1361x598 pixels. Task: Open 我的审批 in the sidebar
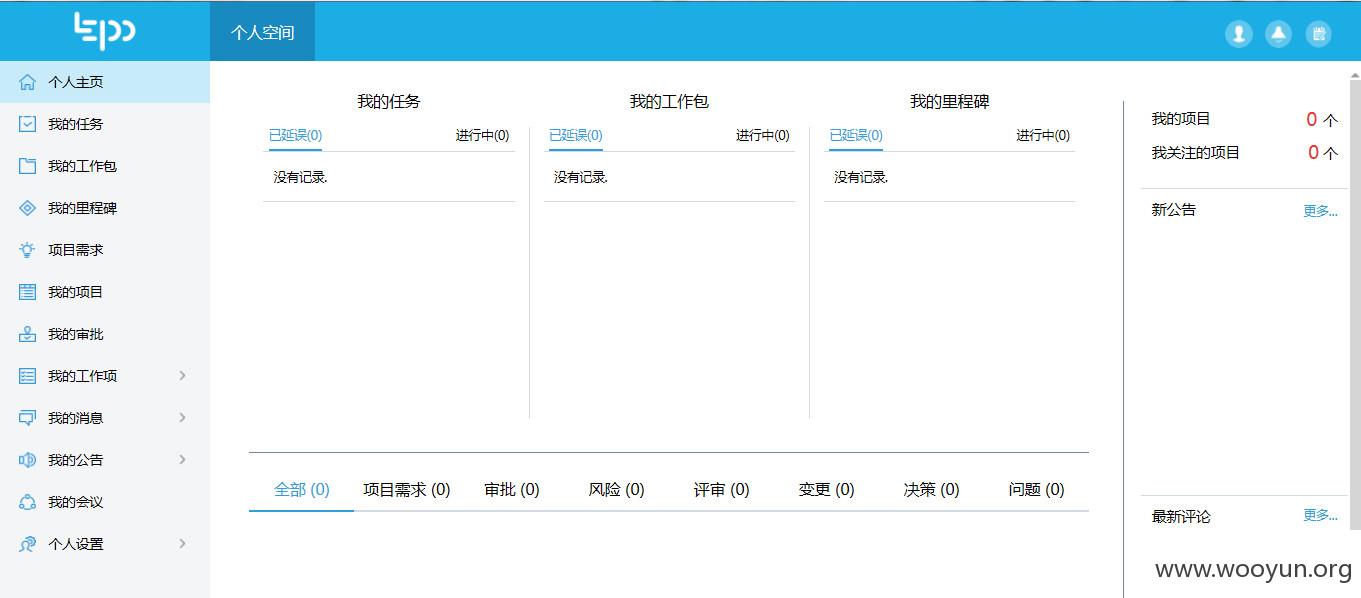105,334
